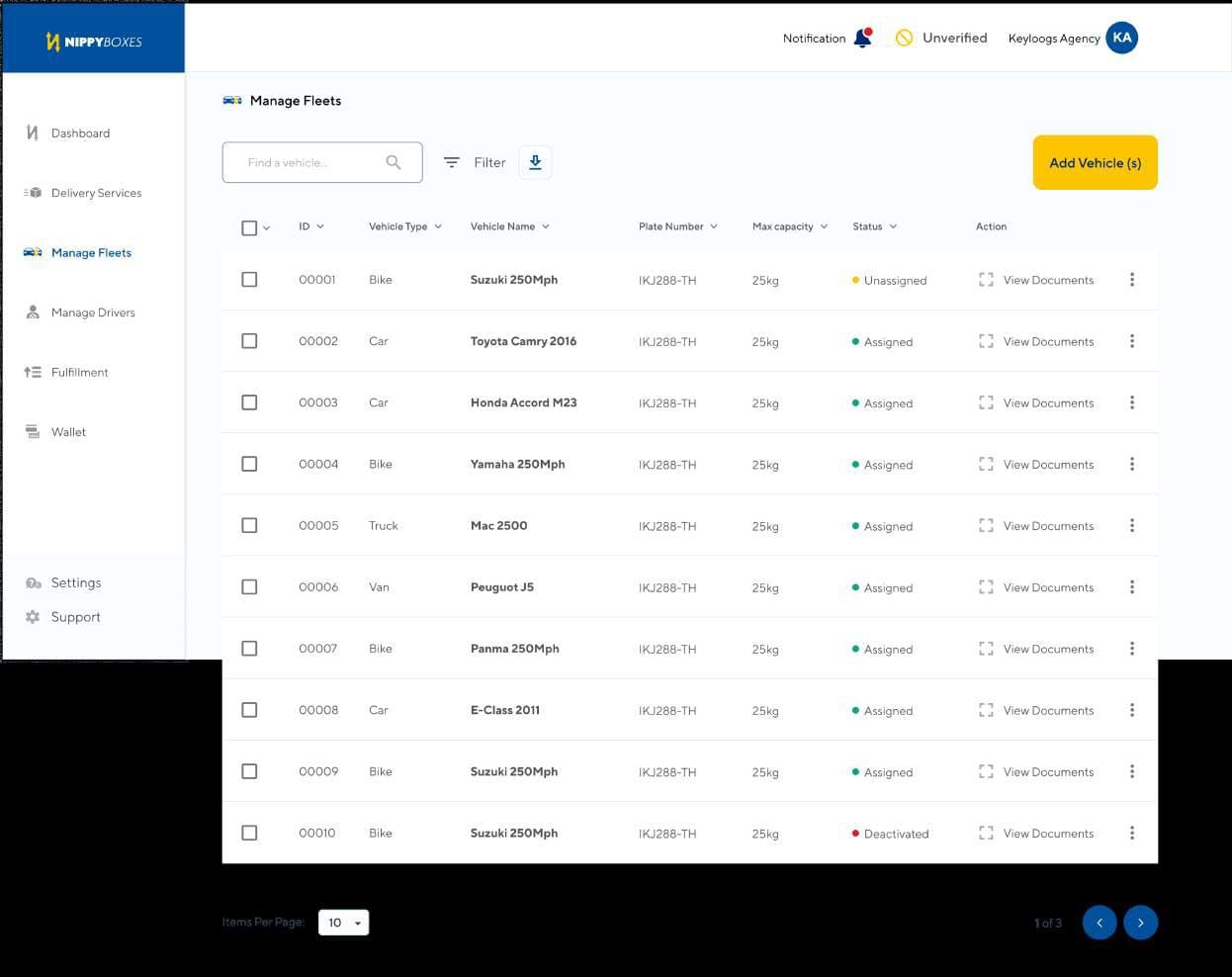The height and width of the screenshot is (977, 1232).
Task: Select checkbox for Mac 2500 truck
Action: [x=249, y=525]
